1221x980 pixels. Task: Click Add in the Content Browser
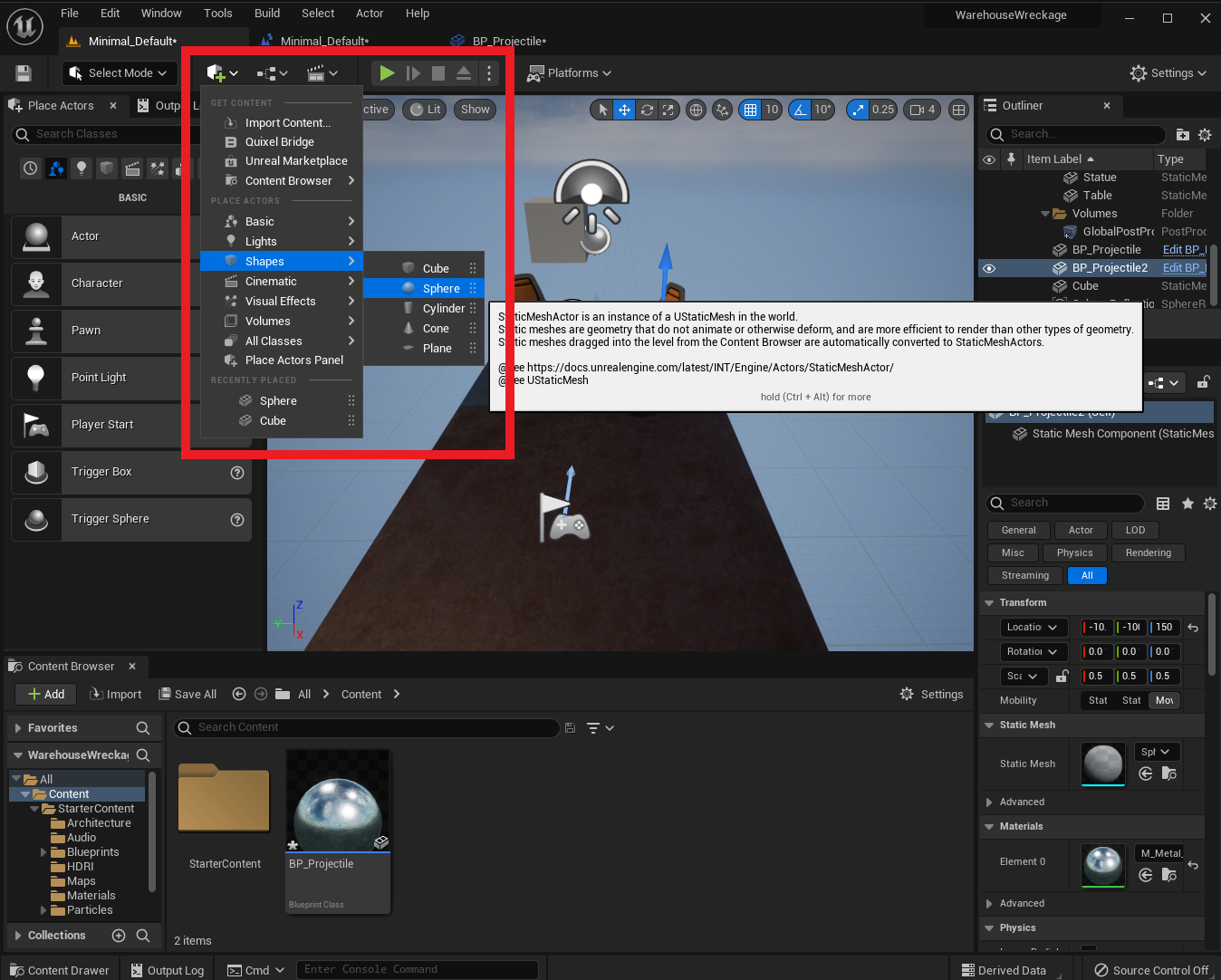click(46, 695)
